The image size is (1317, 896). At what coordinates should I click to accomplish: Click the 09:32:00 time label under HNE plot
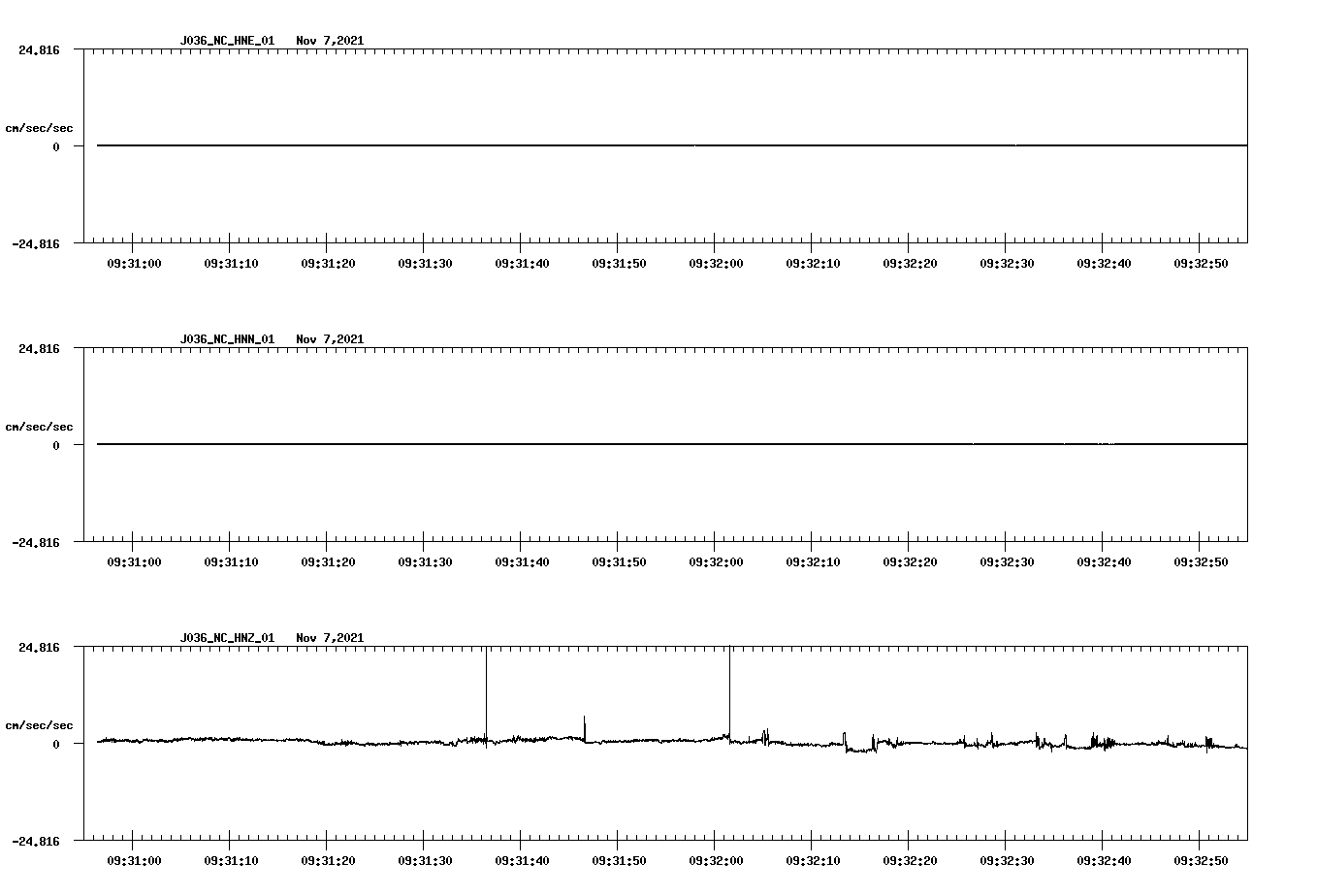pyautogui.click(x=716, y=263)
